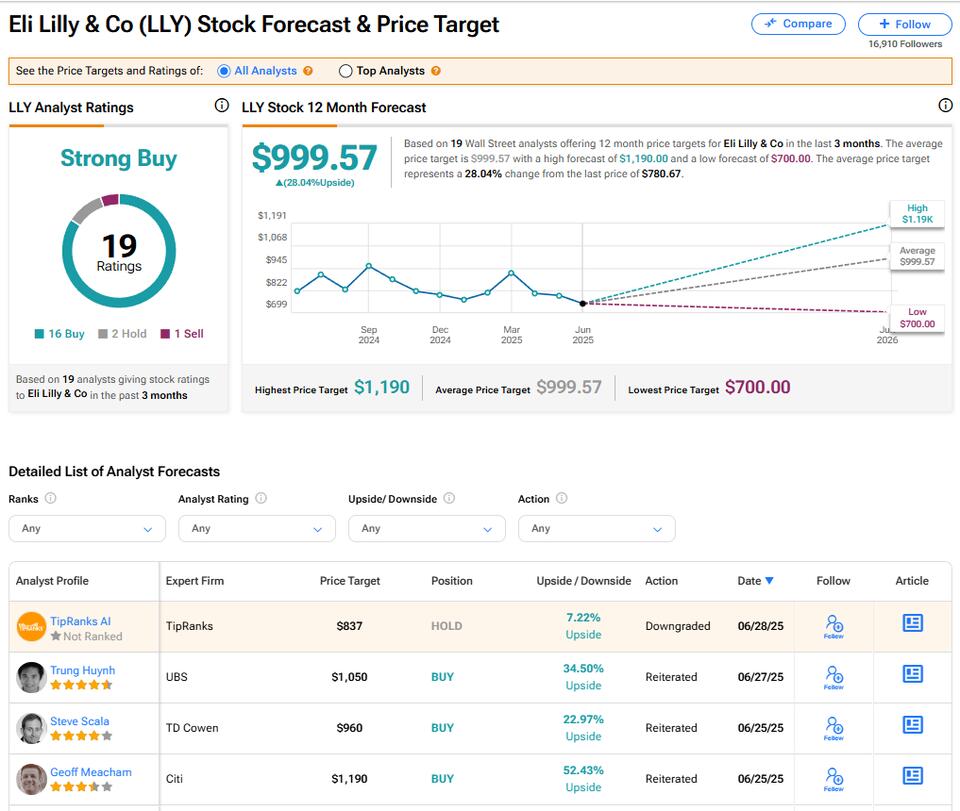Screen dimensions: 960x811
Task: Open the Ranks dropdown
Action: [x=87, y=529]
